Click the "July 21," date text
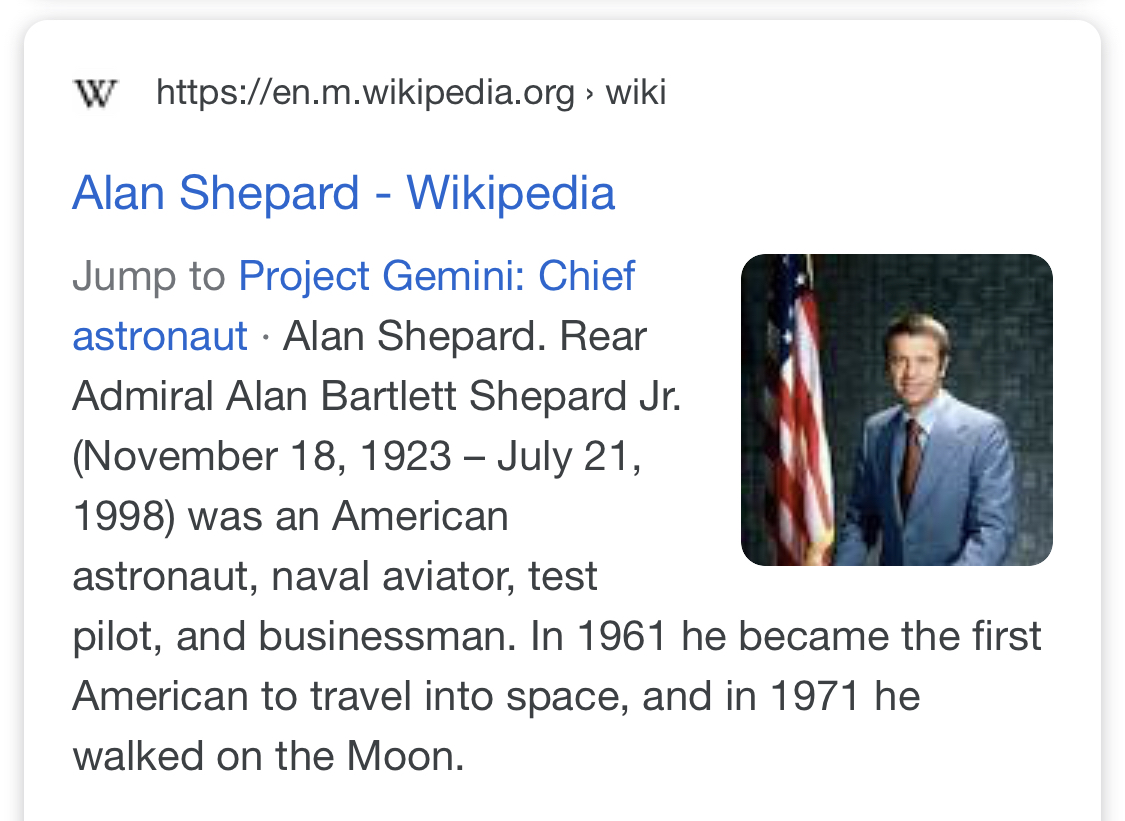 (x=569, y=456)
